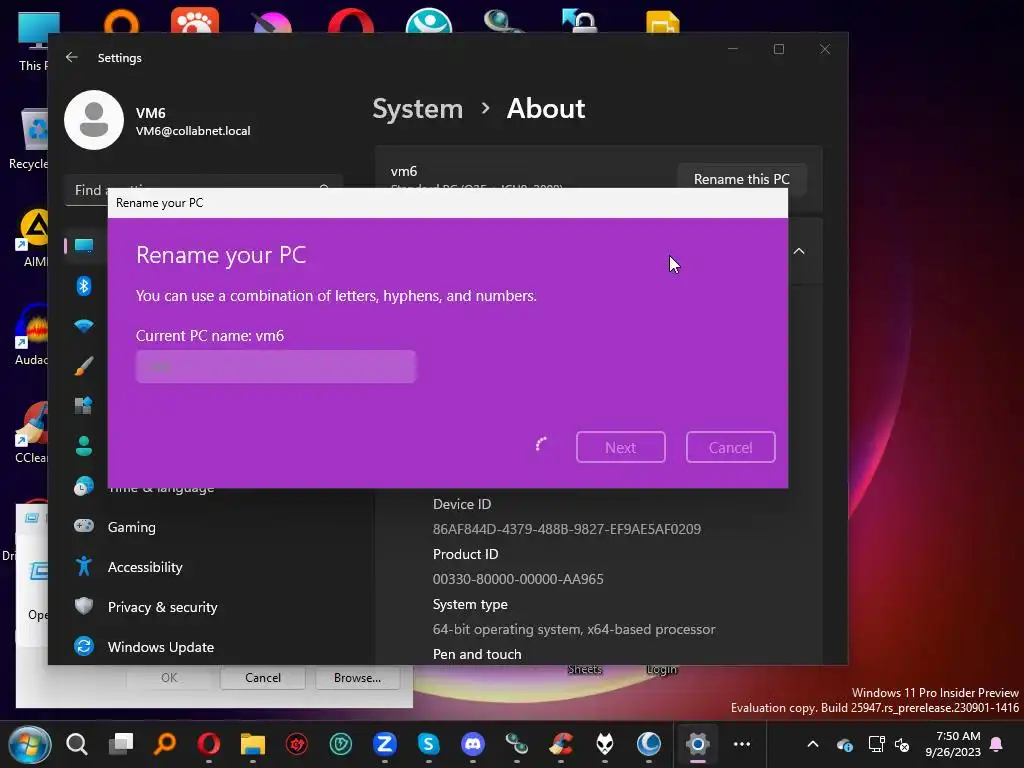Open the Personalization paintbrush sidebar icon

pyautogui.click(x=84, y=366)
